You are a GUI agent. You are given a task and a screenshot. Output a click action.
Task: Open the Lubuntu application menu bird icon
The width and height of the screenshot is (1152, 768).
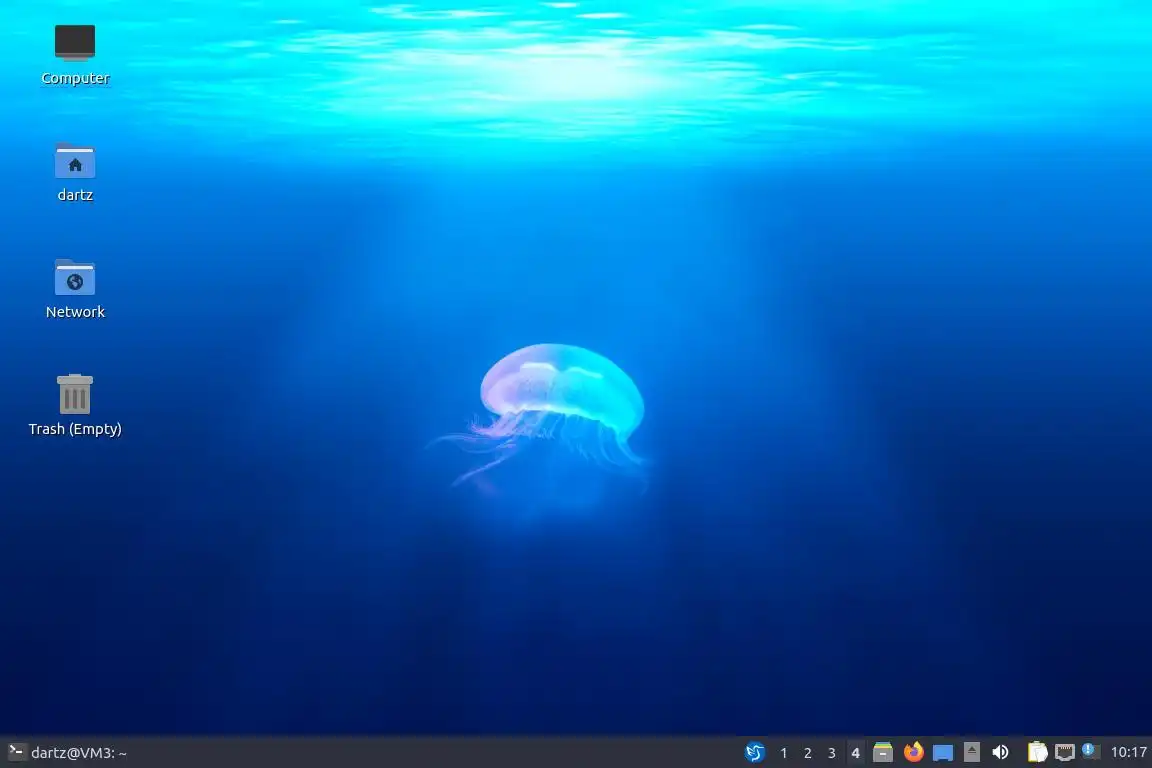[x=755, y=752]
